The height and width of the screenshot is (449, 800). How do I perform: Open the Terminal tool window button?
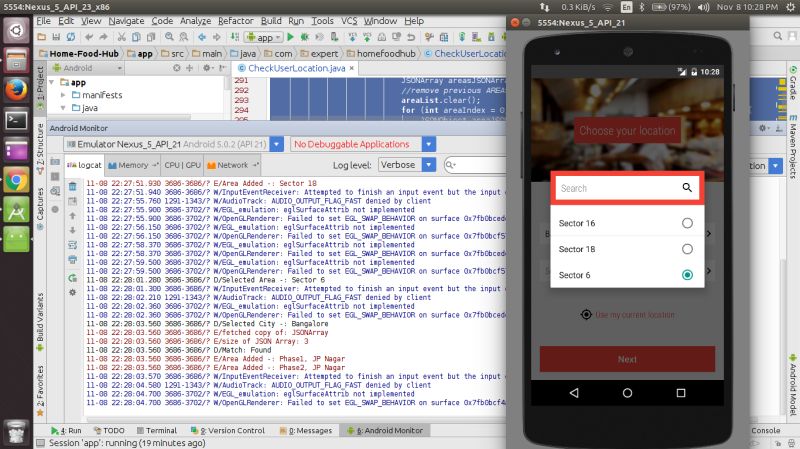157,431
